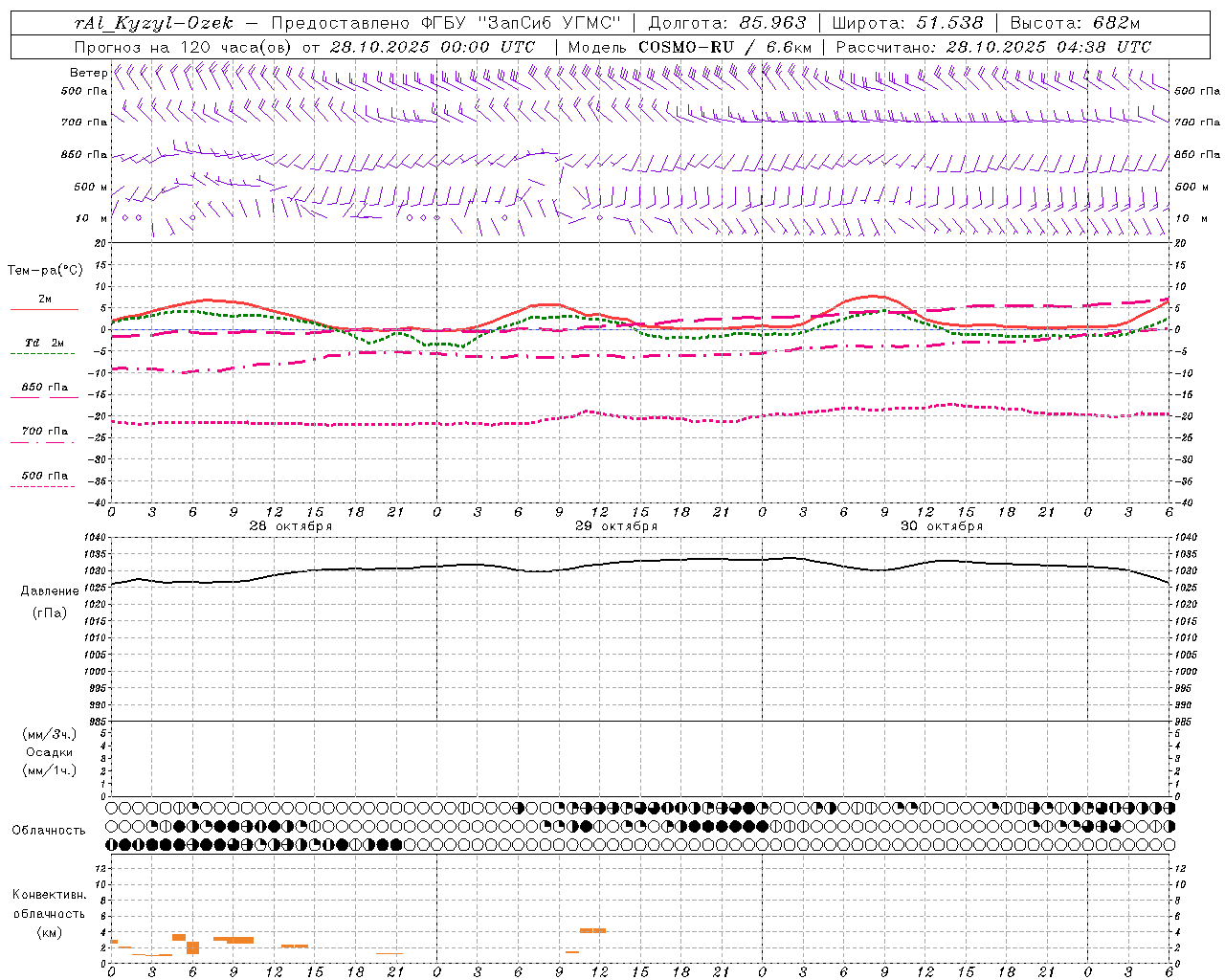Click the Td 2м dew point legend entry
Viewport: 1225px width, 980px height.
pos(44,343)
